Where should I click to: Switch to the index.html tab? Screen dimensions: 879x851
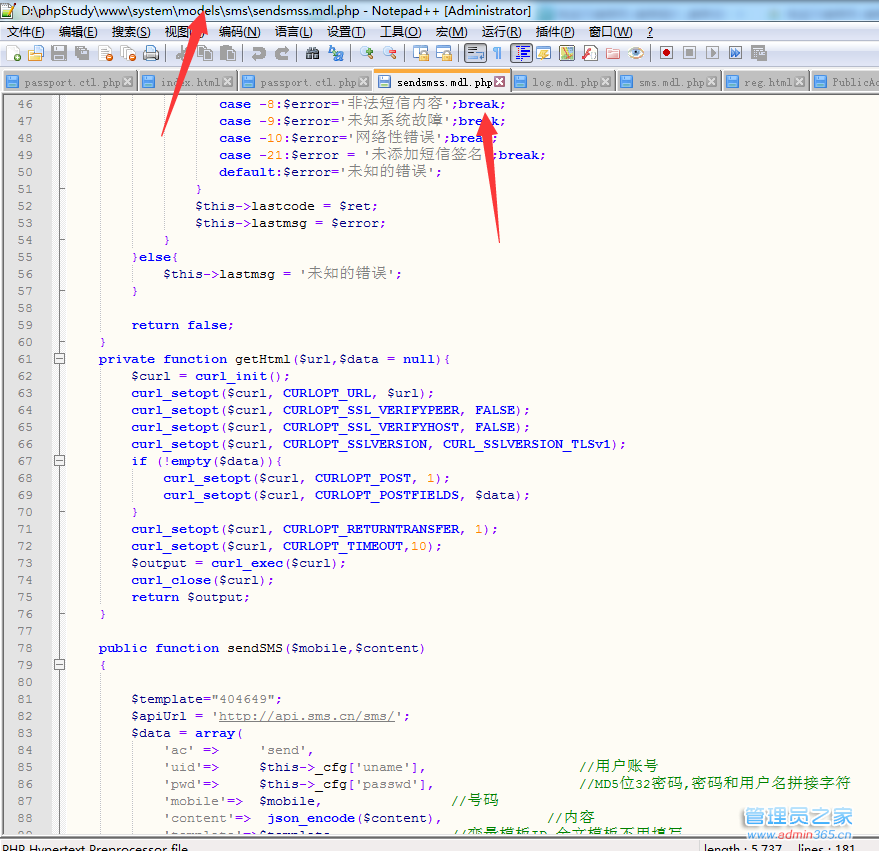[187, 82]
